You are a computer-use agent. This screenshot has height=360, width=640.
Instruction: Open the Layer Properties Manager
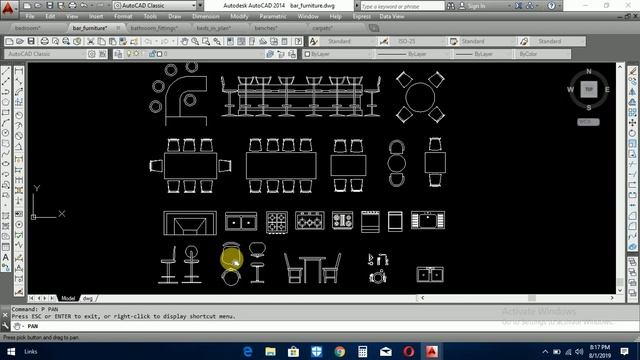point(118,54)
